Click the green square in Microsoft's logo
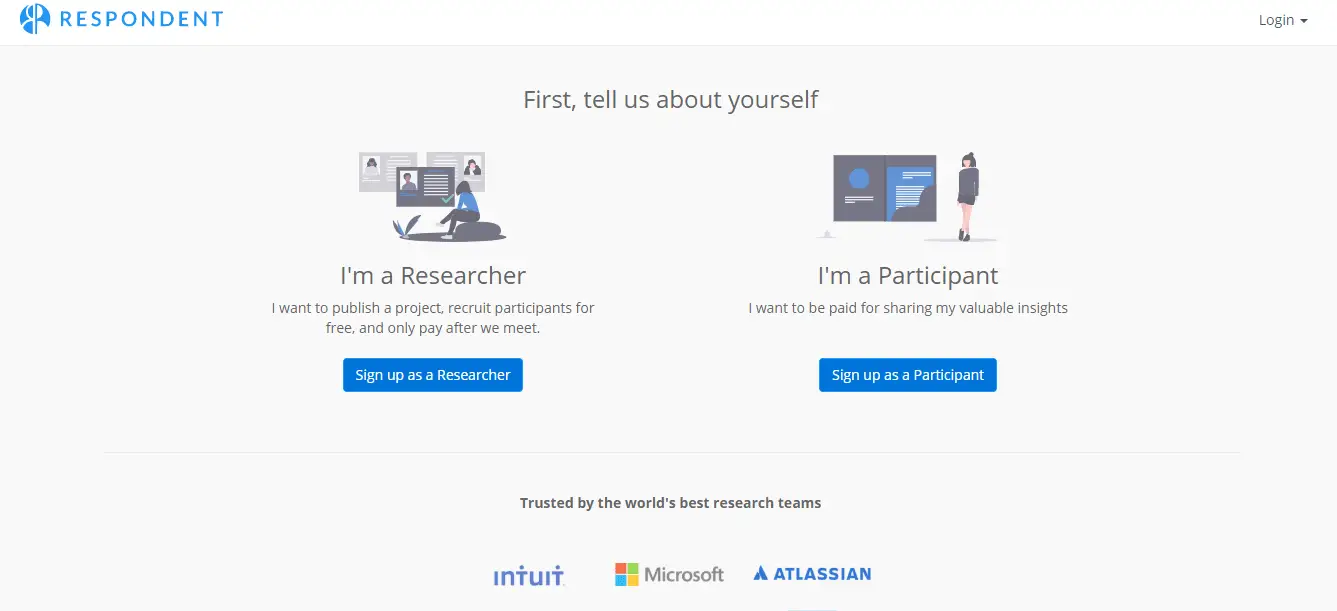This screenshot has height=611, width=1337. [634, 568]
